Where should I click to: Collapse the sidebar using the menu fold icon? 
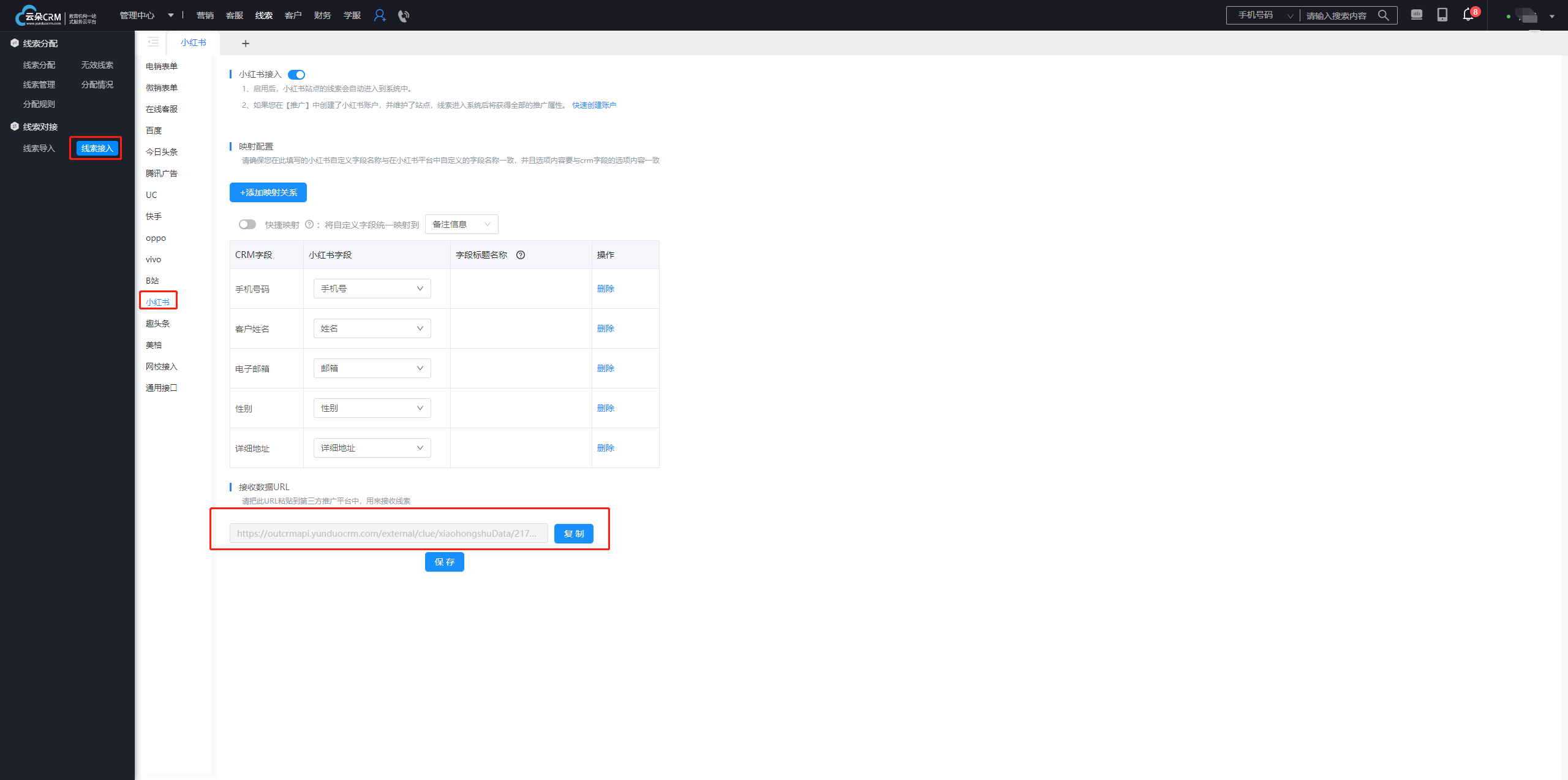point(153,42)
